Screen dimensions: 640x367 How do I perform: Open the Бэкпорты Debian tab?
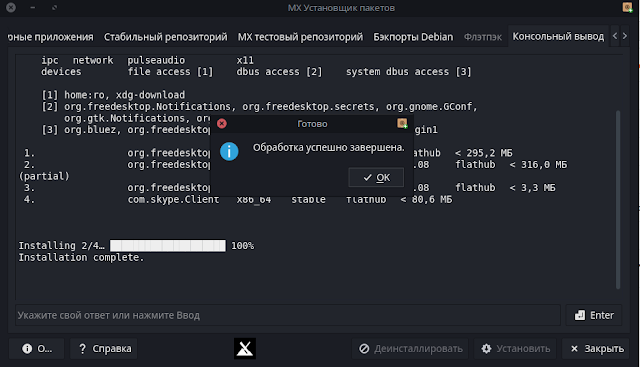[x=413, y=37]
